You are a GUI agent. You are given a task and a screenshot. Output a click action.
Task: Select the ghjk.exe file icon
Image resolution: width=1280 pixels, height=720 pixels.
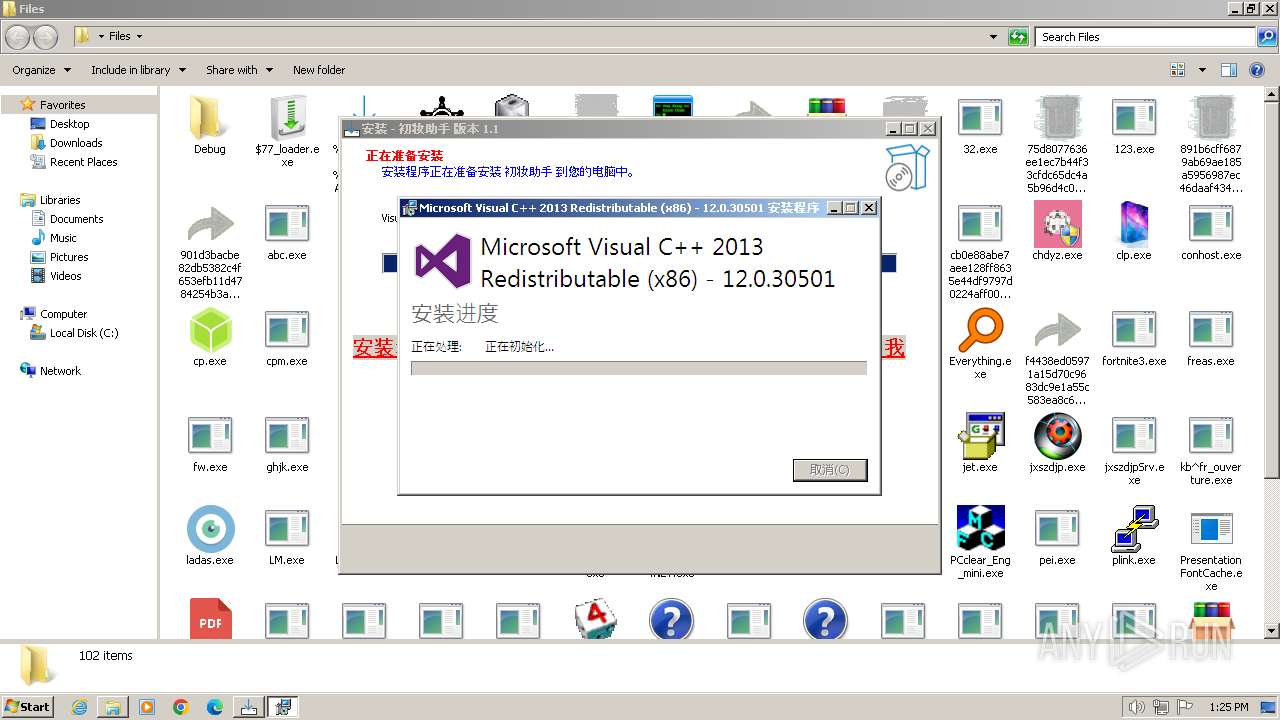pos(287,436)
